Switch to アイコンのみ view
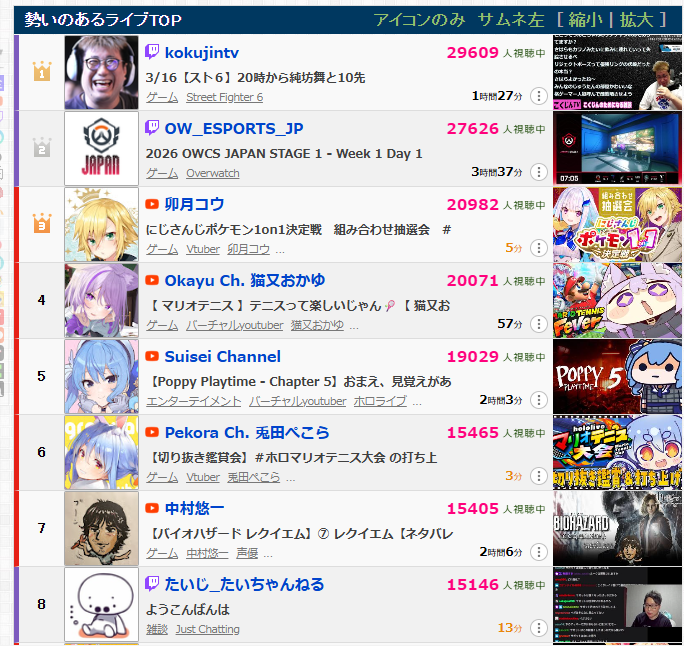Screen dimensions: 684x646 (419, 20)
